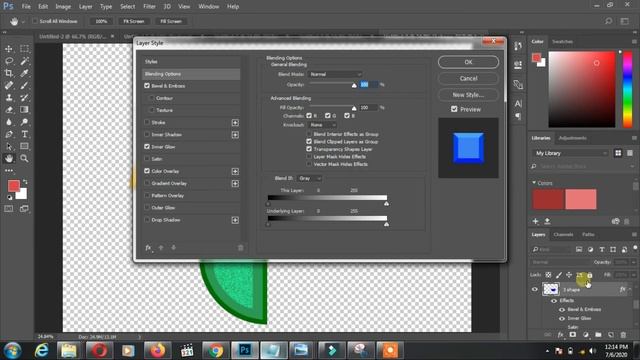Click the dark red swatch in Libraries

click(548, 199)
